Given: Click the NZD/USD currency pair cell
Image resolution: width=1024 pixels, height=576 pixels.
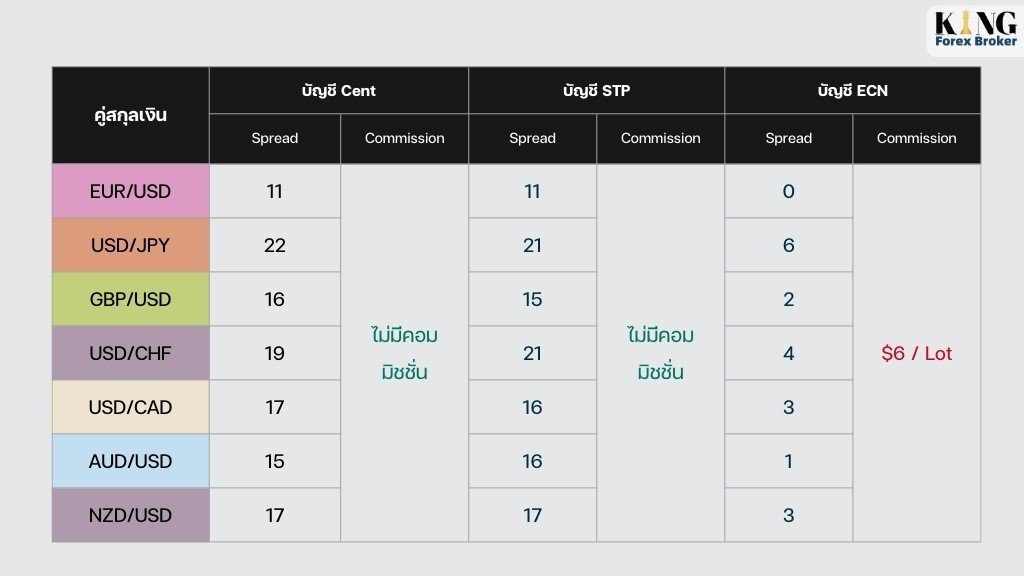Looking at the screenshot, I should (x=131, y=515).
